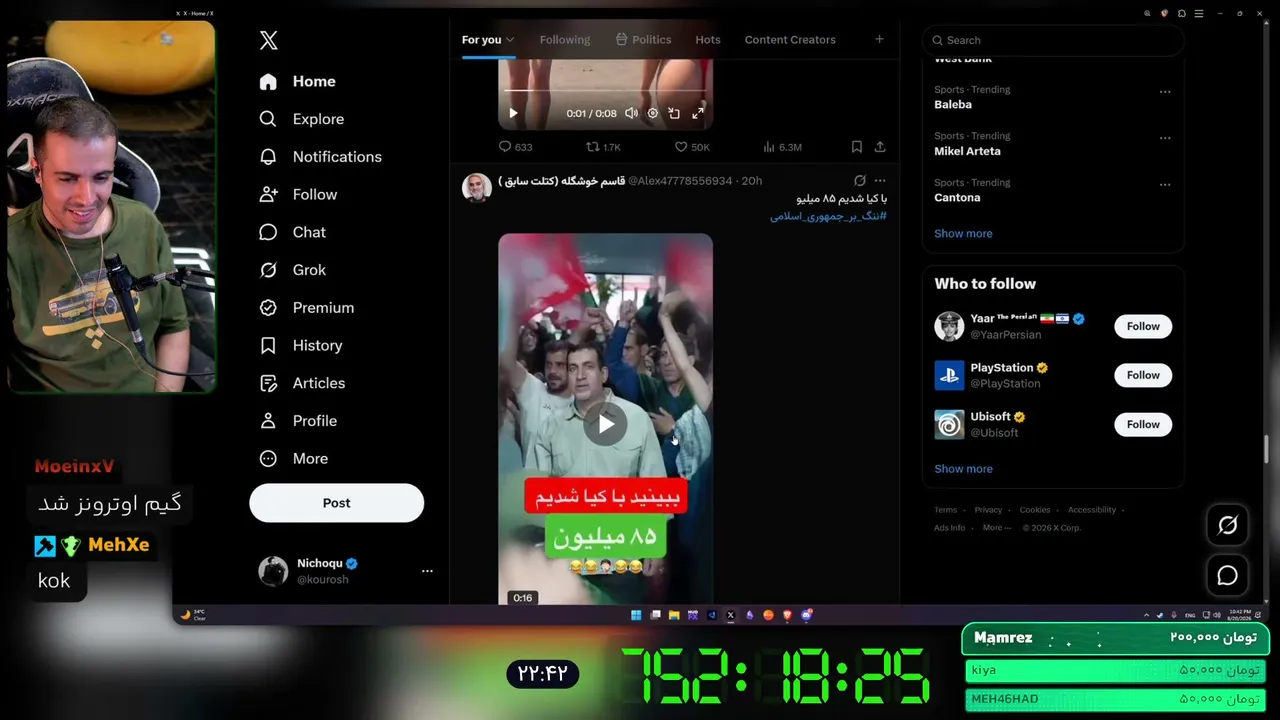Open the floating Grok button
Viewport: 1280px width, 720px height.
click(1227, 525)
